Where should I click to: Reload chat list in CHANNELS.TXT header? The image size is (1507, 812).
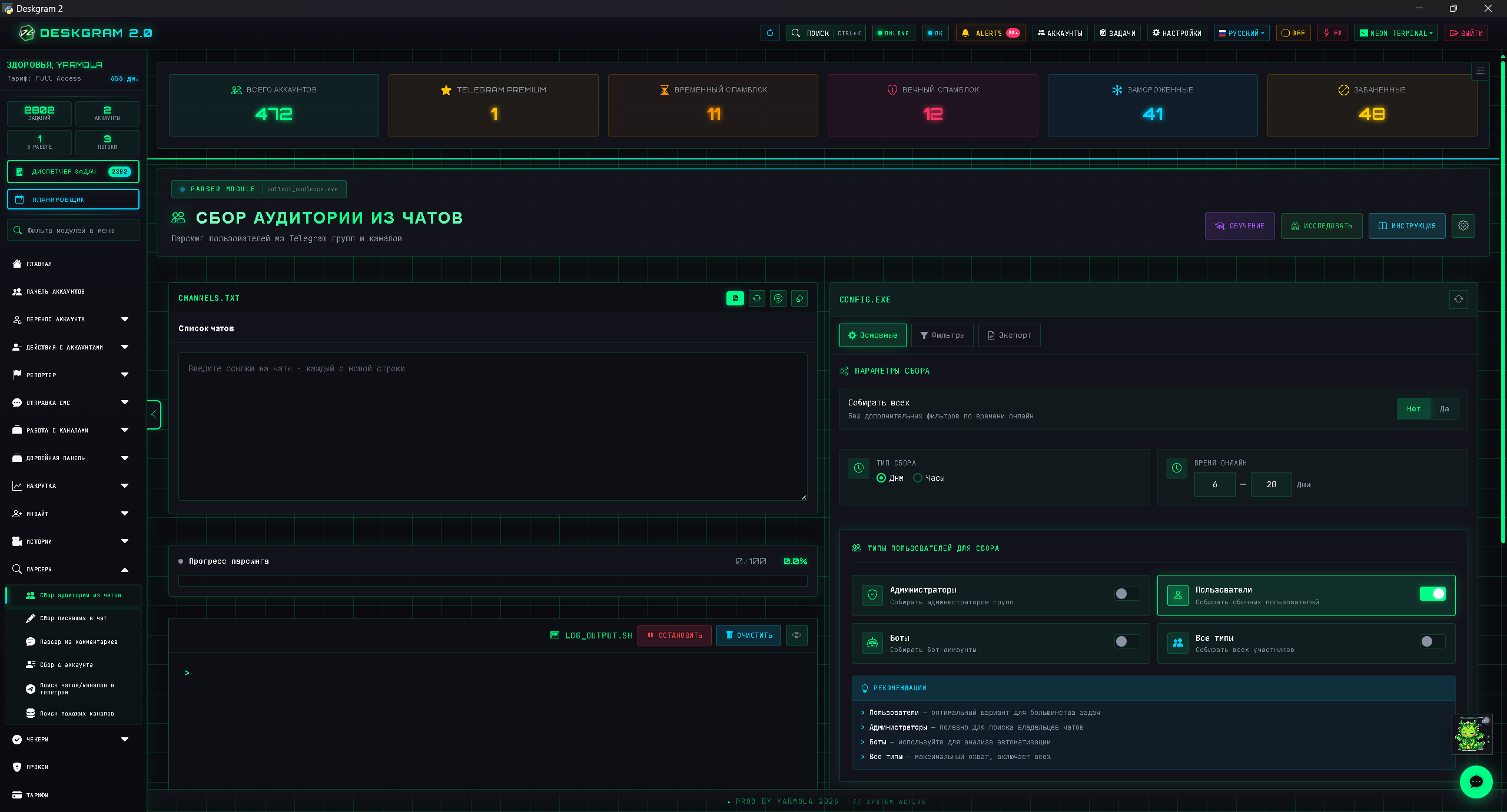click(x=757, y=298)
